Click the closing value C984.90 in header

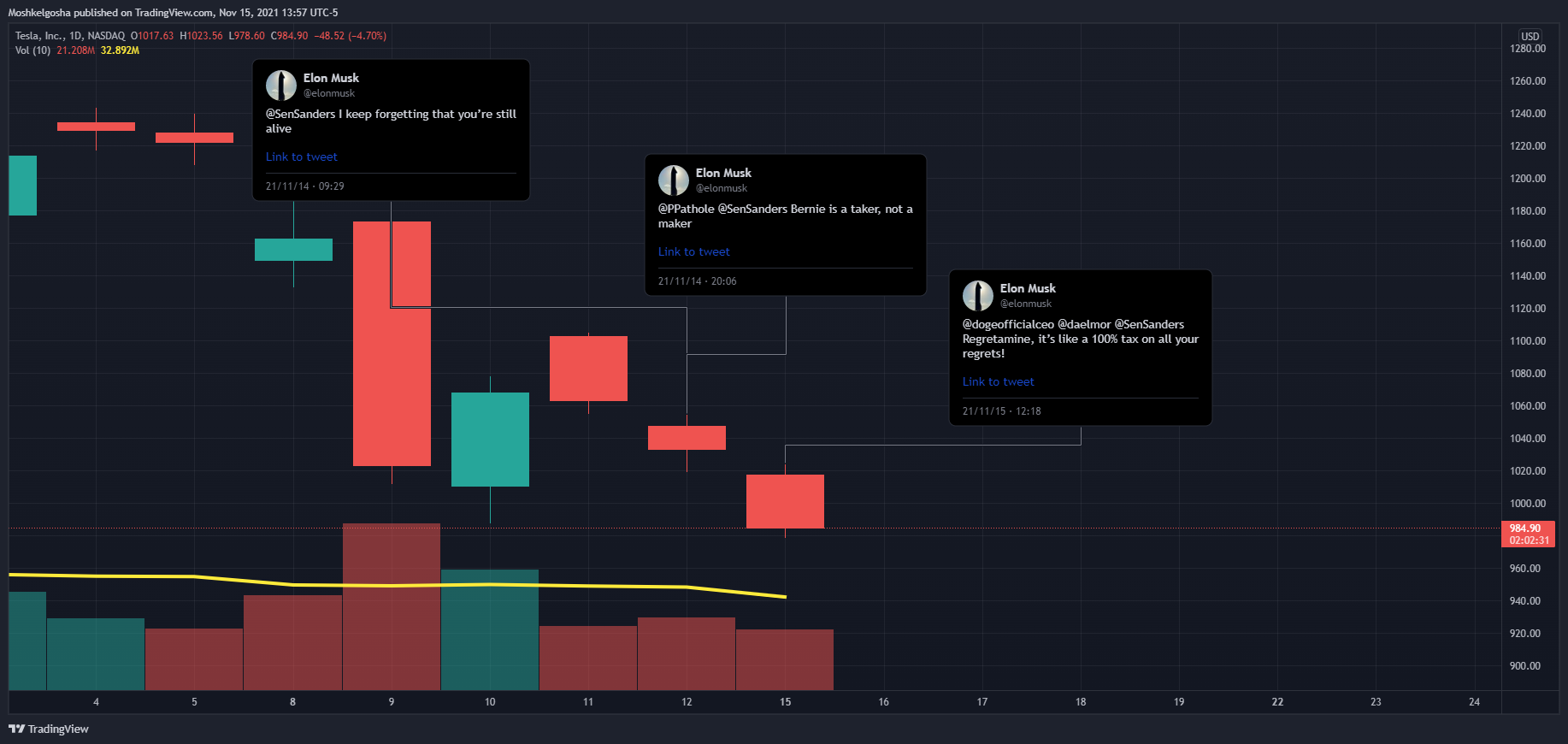coord(289,36)
